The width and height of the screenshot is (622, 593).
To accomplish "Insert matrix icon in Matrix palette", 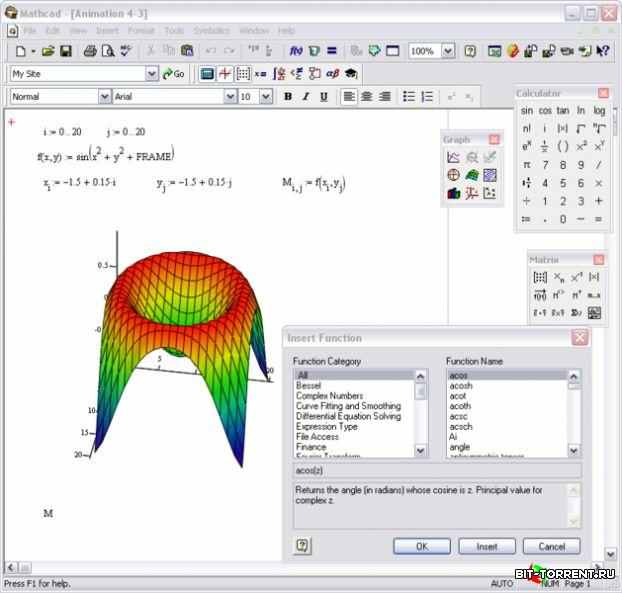I will pyautogui.click(x=540, y=277).
